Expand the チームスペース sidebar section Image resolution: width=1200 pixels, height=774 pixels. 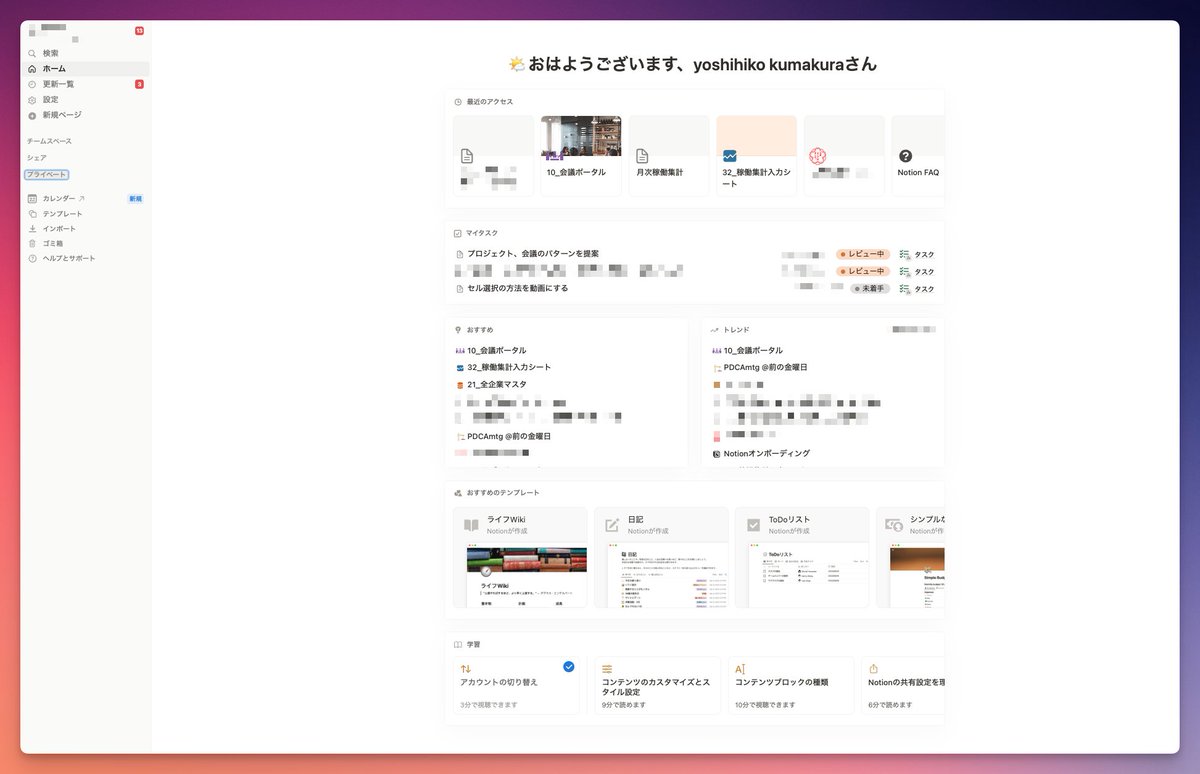[49, 141]
